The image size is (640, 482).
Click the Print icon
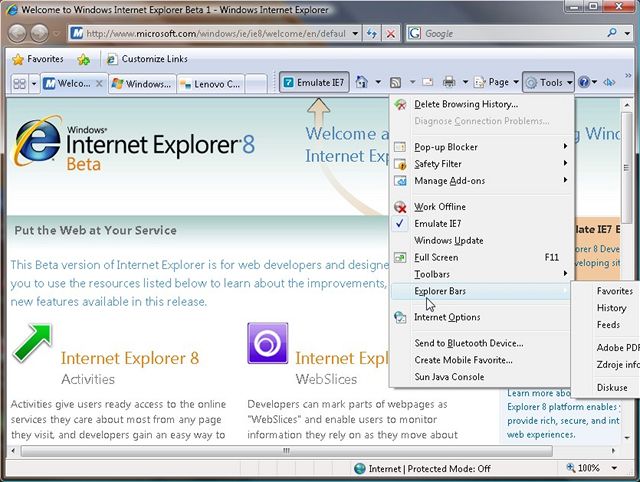pyautogui.click(x=449, y=82)
